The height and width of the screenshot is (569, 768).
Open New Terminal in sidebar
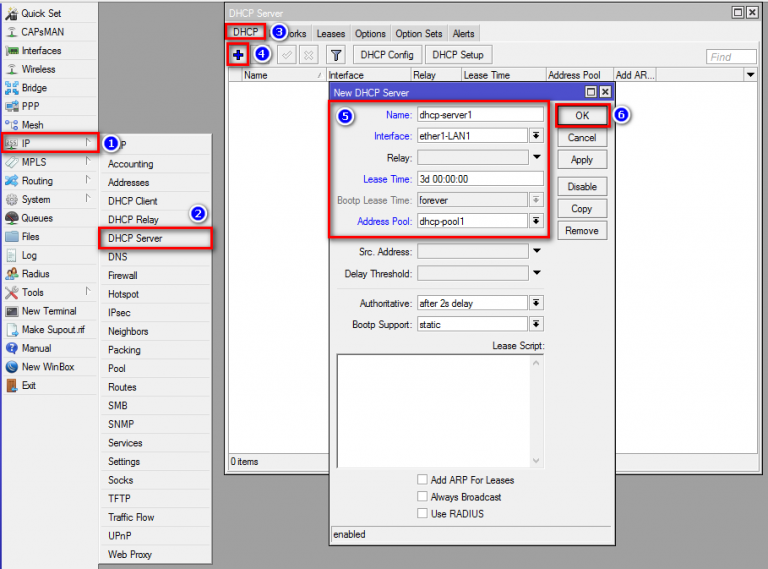[48, 311]
